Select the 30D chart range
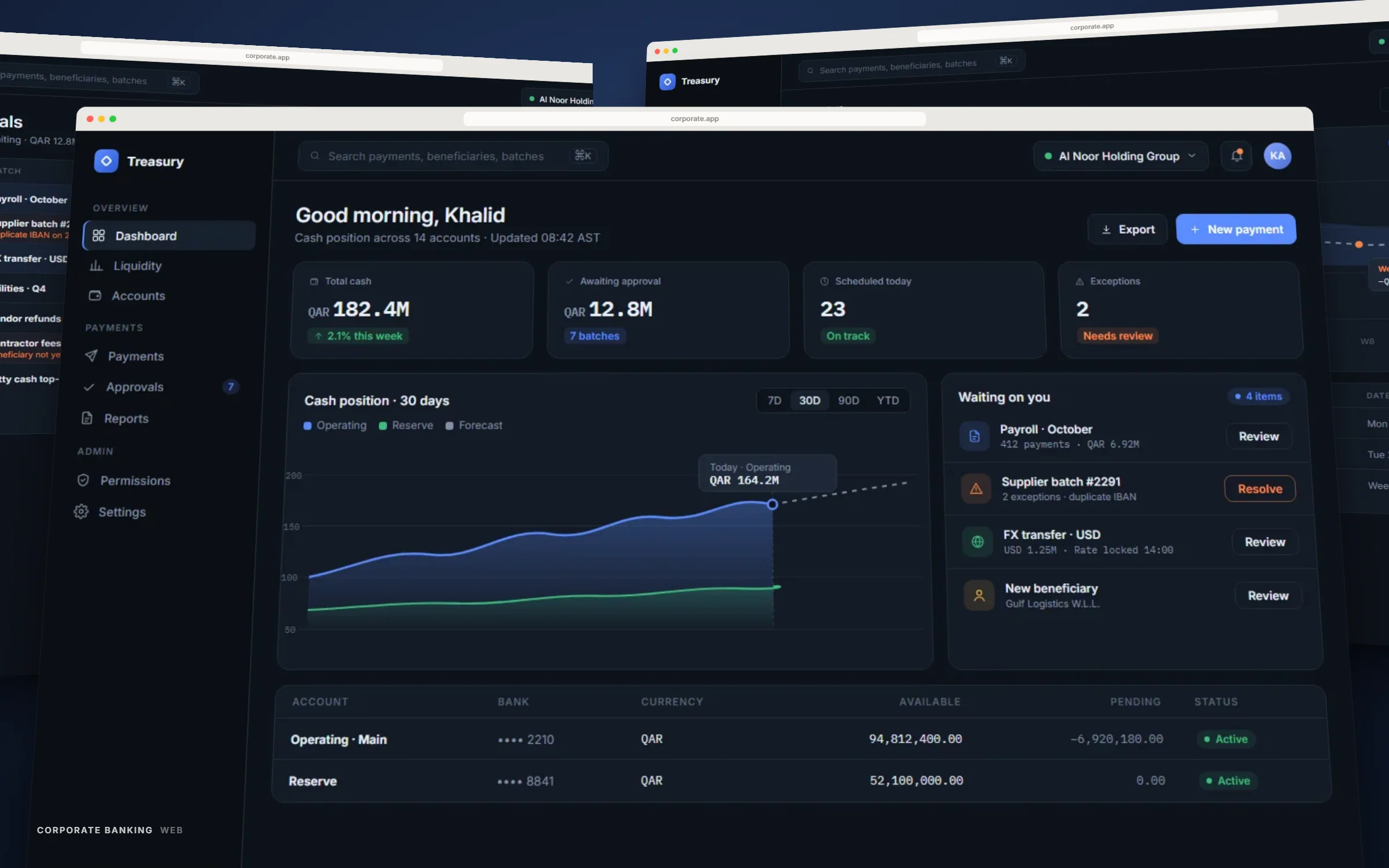 tap(809, 400)
